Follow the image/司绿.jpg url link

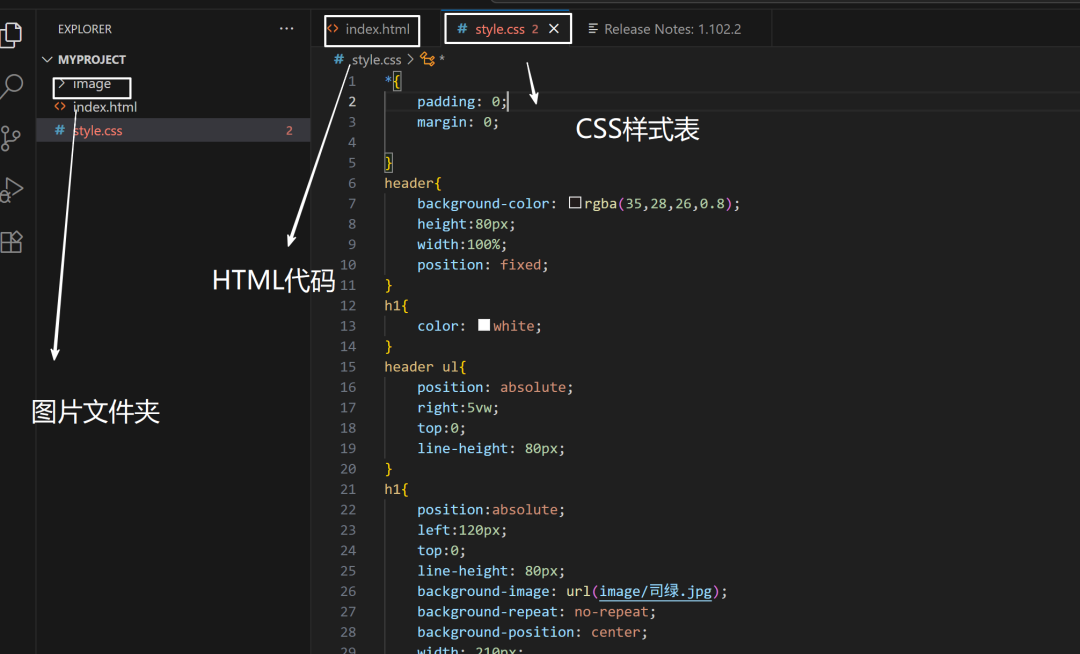click(655, 591)
